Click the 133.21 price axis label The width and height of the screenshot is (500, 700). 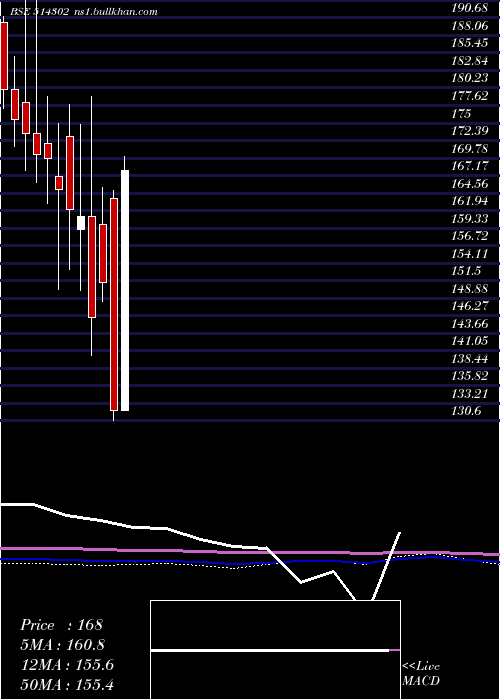470,393
